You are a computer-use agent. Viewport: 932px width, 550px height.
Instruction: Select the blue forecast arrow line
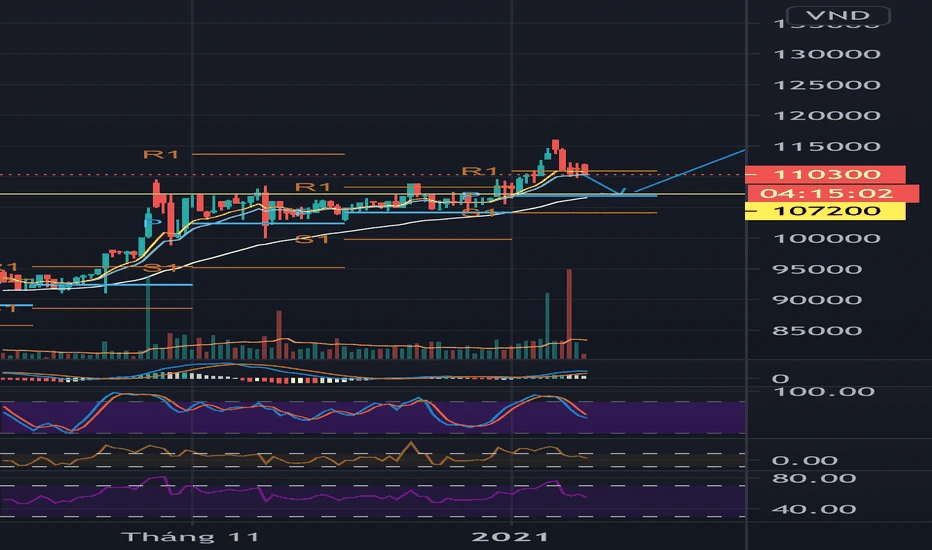click(690, 170)
